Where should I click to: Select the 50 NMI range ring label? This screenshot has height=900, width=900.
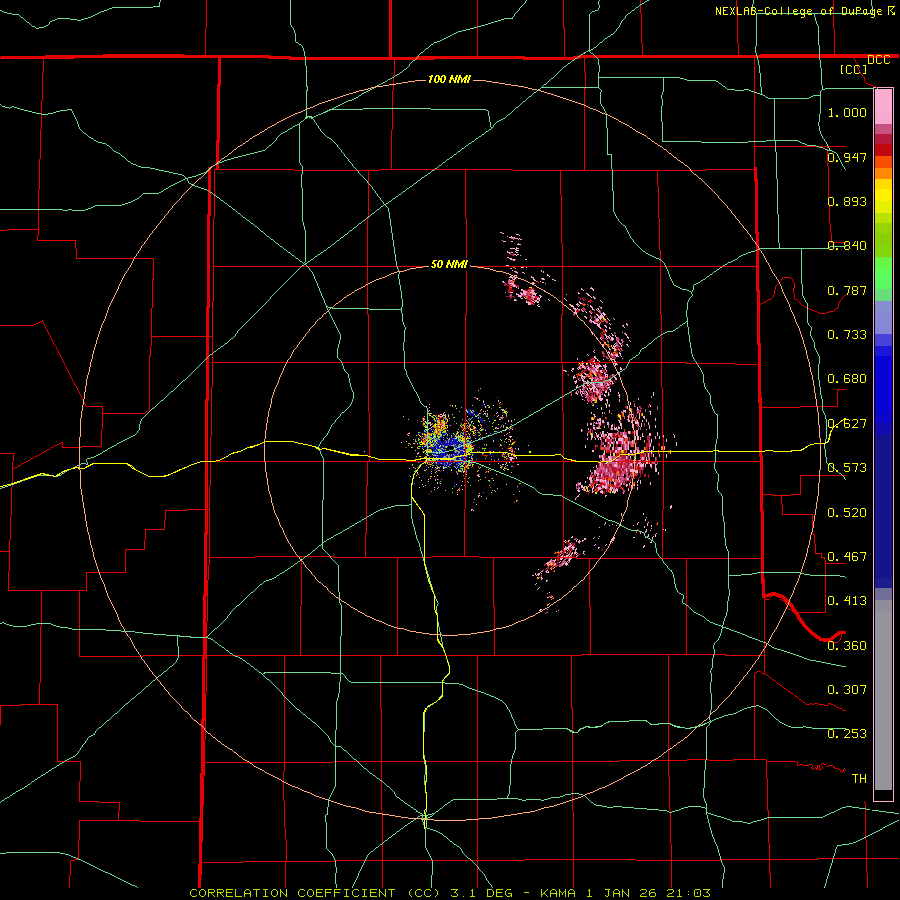pyautogui.click(x=449, y=264)
